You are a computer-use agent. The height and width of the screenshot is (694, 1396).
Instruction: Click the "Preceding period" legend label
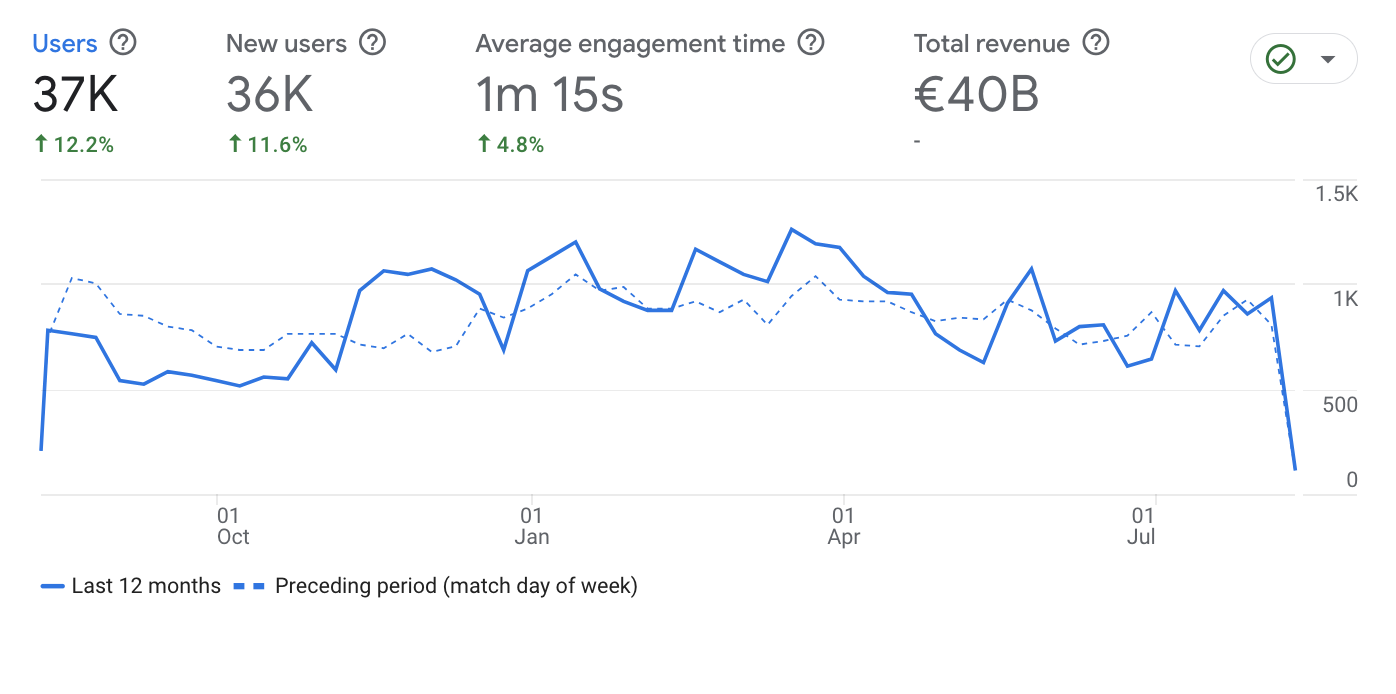point(456,586)
